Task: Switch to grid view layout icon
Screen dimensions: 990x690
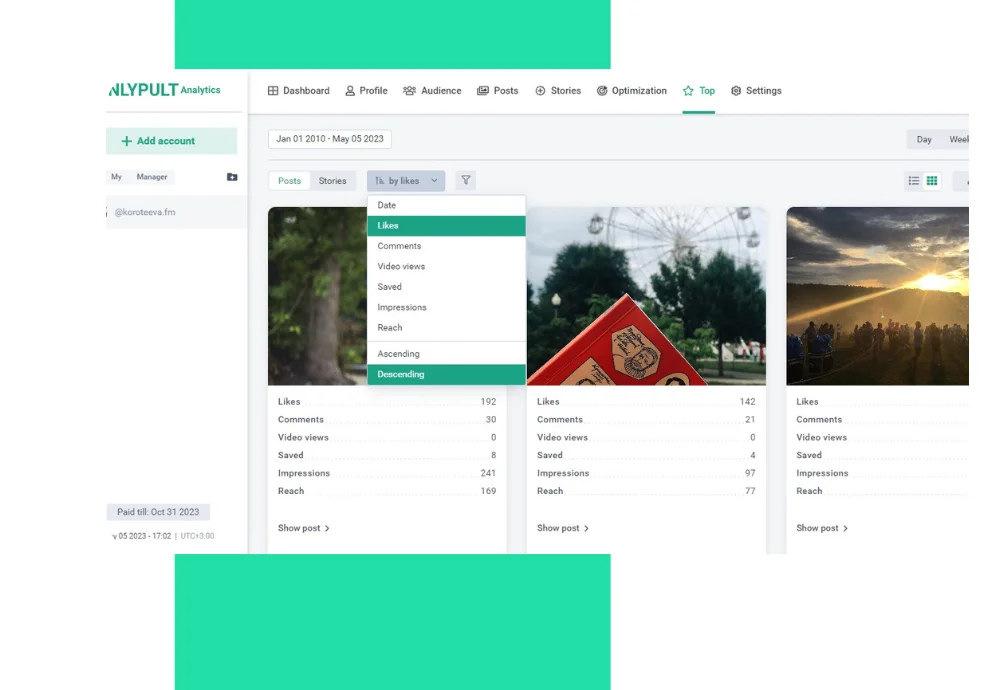Action: 932,181
